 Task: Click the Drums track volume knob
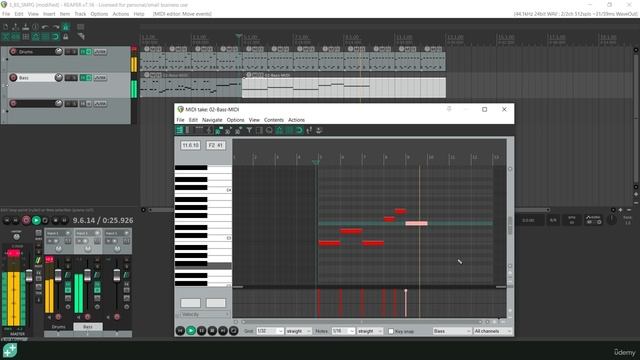(58, 51)
